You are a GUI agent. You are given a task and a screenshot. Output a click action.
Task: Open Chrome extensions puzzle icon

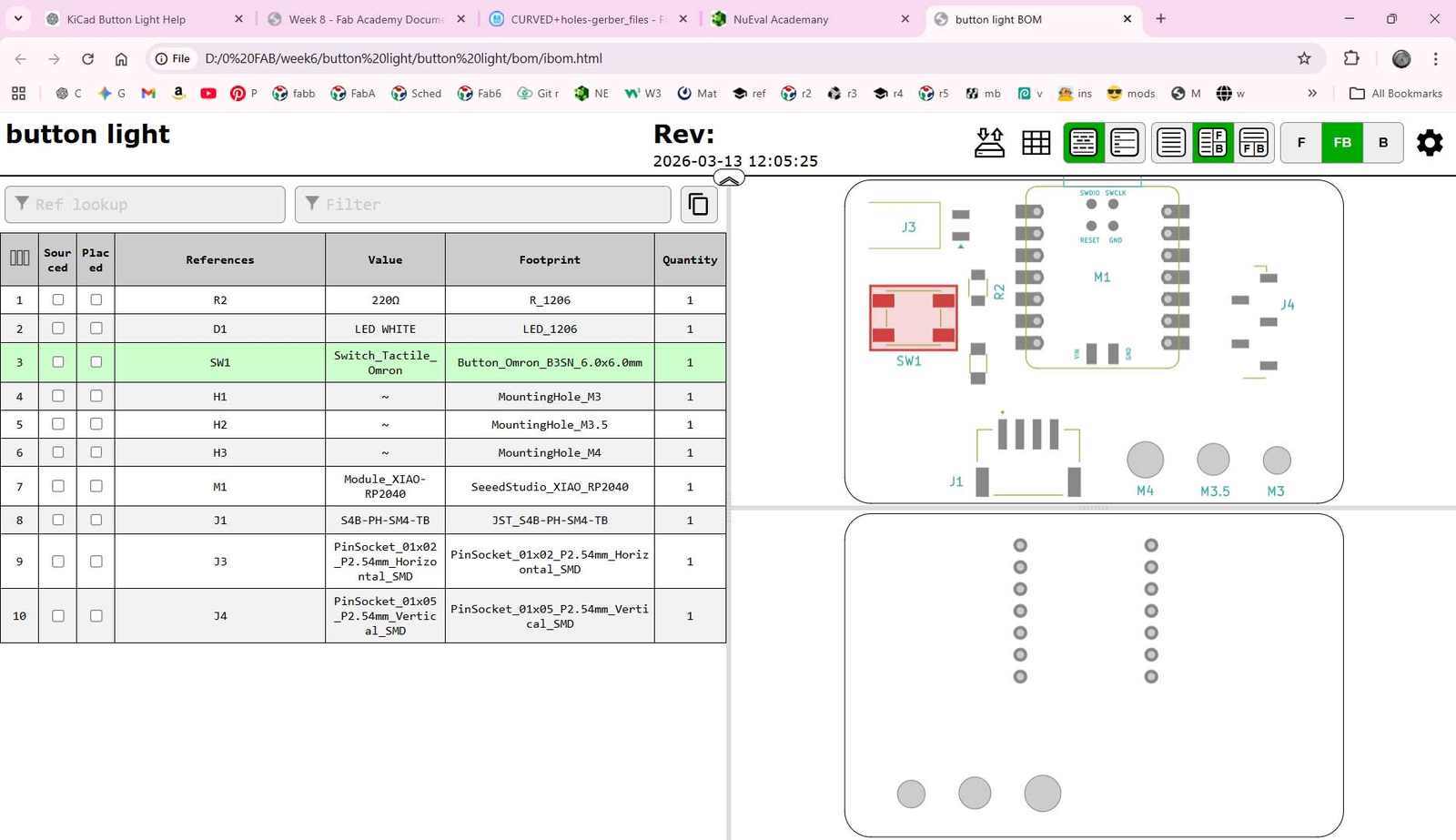click(x=1351, y=58)
